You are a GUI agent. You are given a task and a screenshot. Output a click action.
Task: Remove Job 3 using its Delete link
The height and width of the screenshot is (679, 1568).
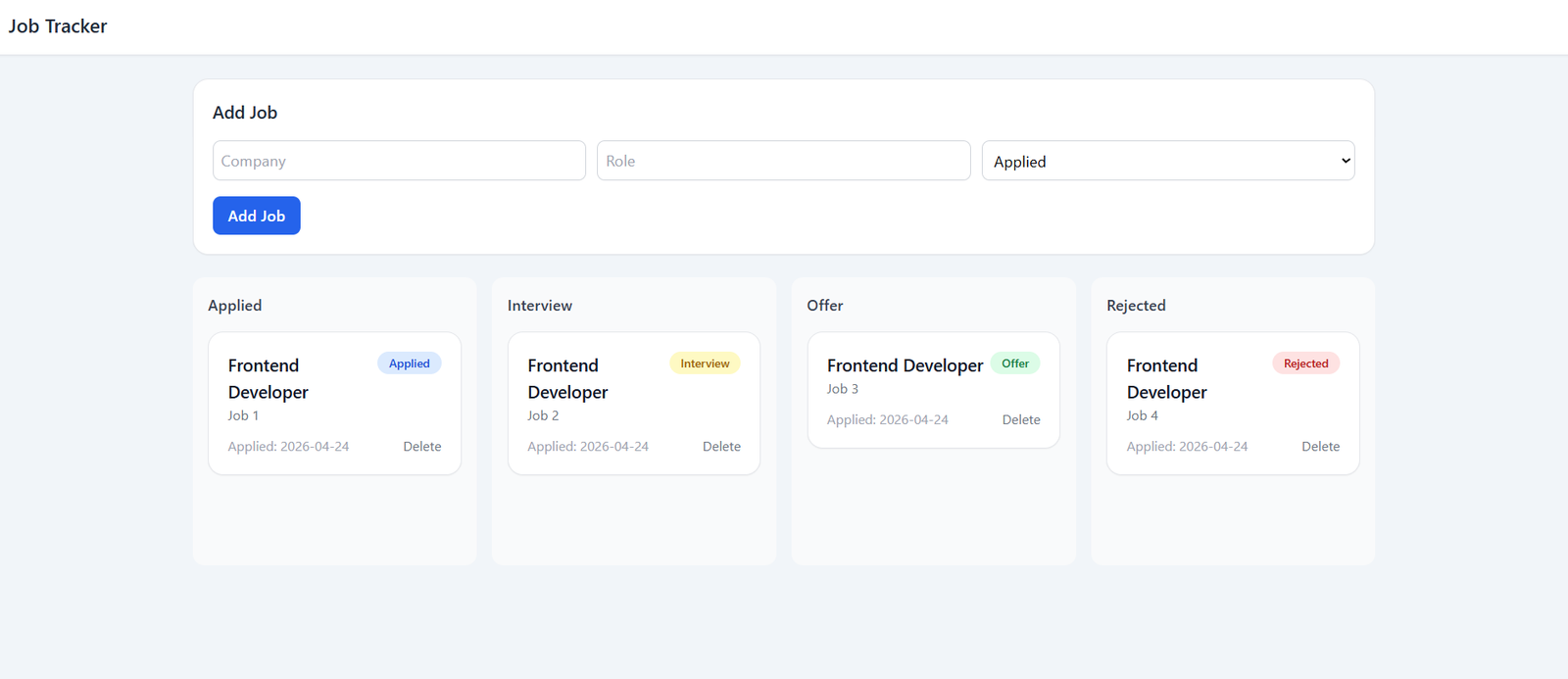pos(1020,420)
